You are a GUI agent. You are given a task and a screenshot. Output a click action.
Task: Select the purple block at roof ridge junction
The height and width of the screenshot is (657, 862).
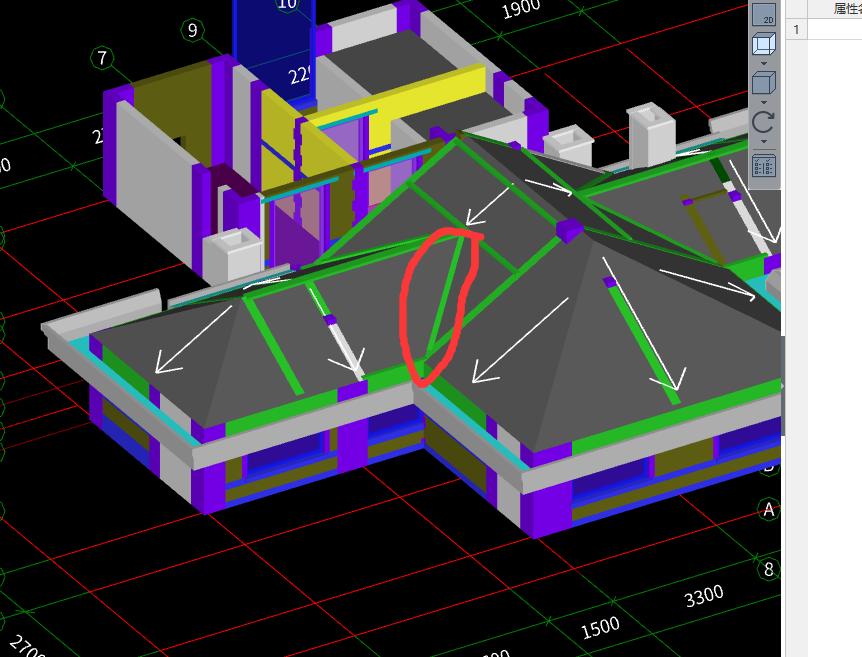coord(570,229)
